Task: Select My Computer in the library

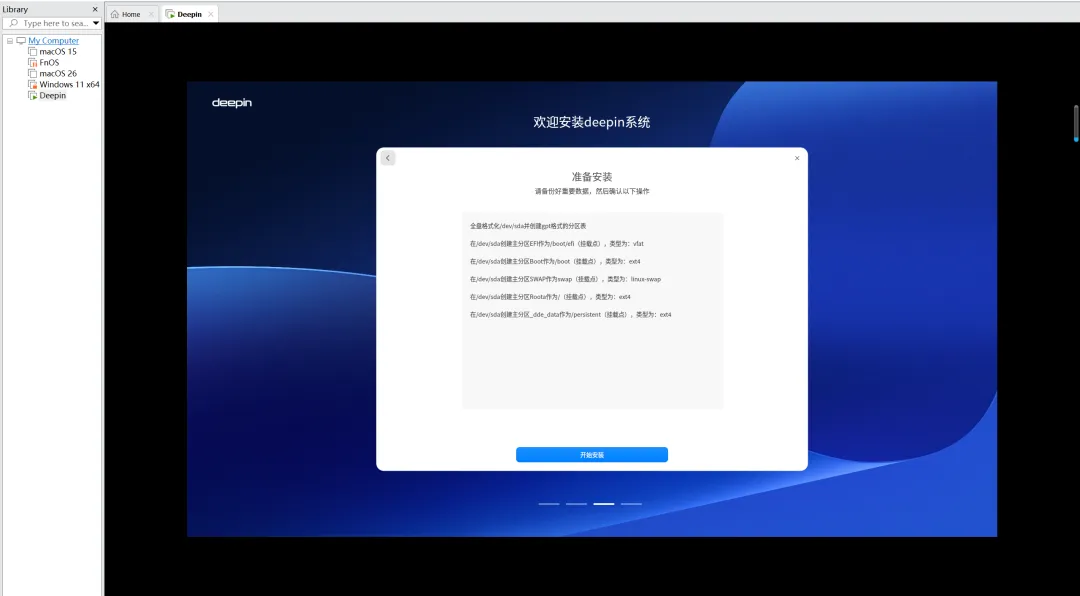Action: (x=54, y=41)
